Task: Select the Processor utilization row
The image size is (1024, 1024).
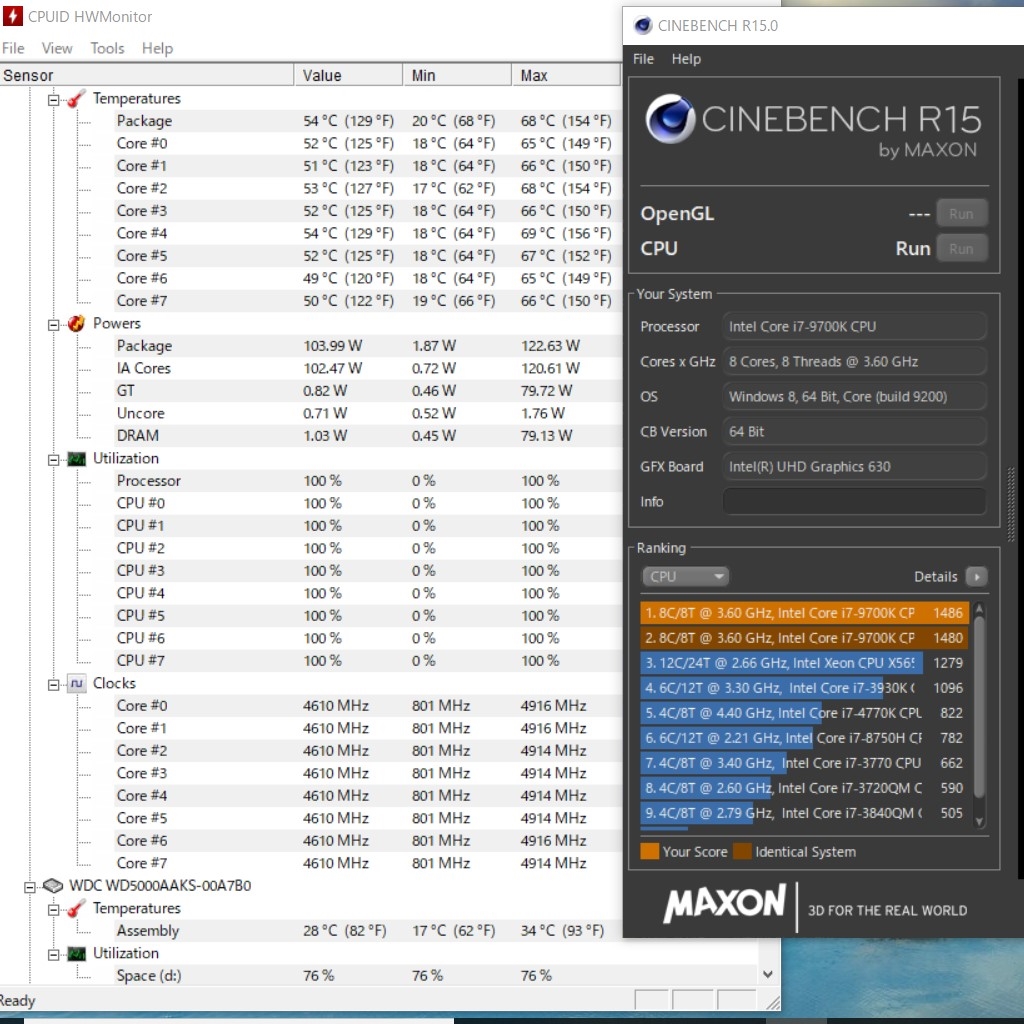Action: [x=368, y=481]
